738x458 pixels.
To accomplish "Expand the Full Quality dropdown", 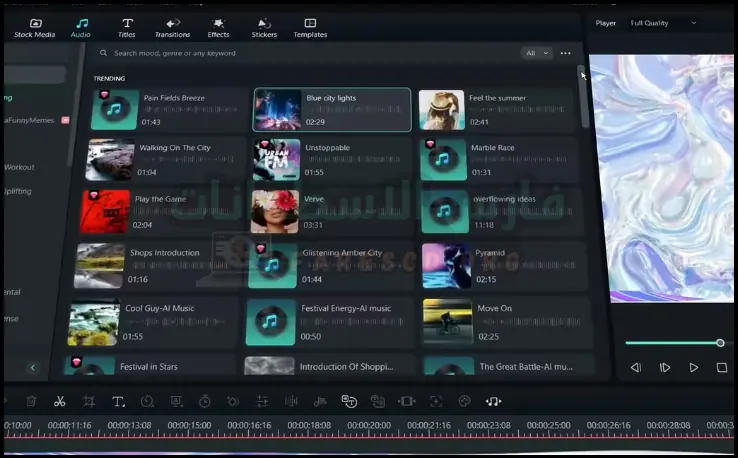I will point(664,23).
